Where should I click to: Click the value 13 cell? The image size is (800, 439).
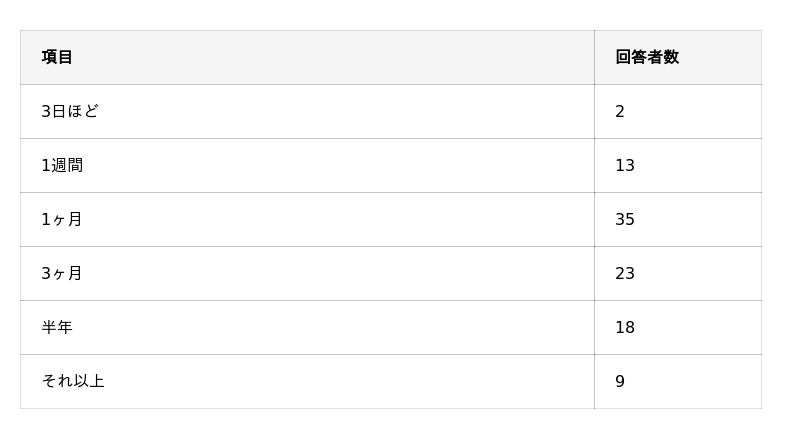click(x=625, y=165)
